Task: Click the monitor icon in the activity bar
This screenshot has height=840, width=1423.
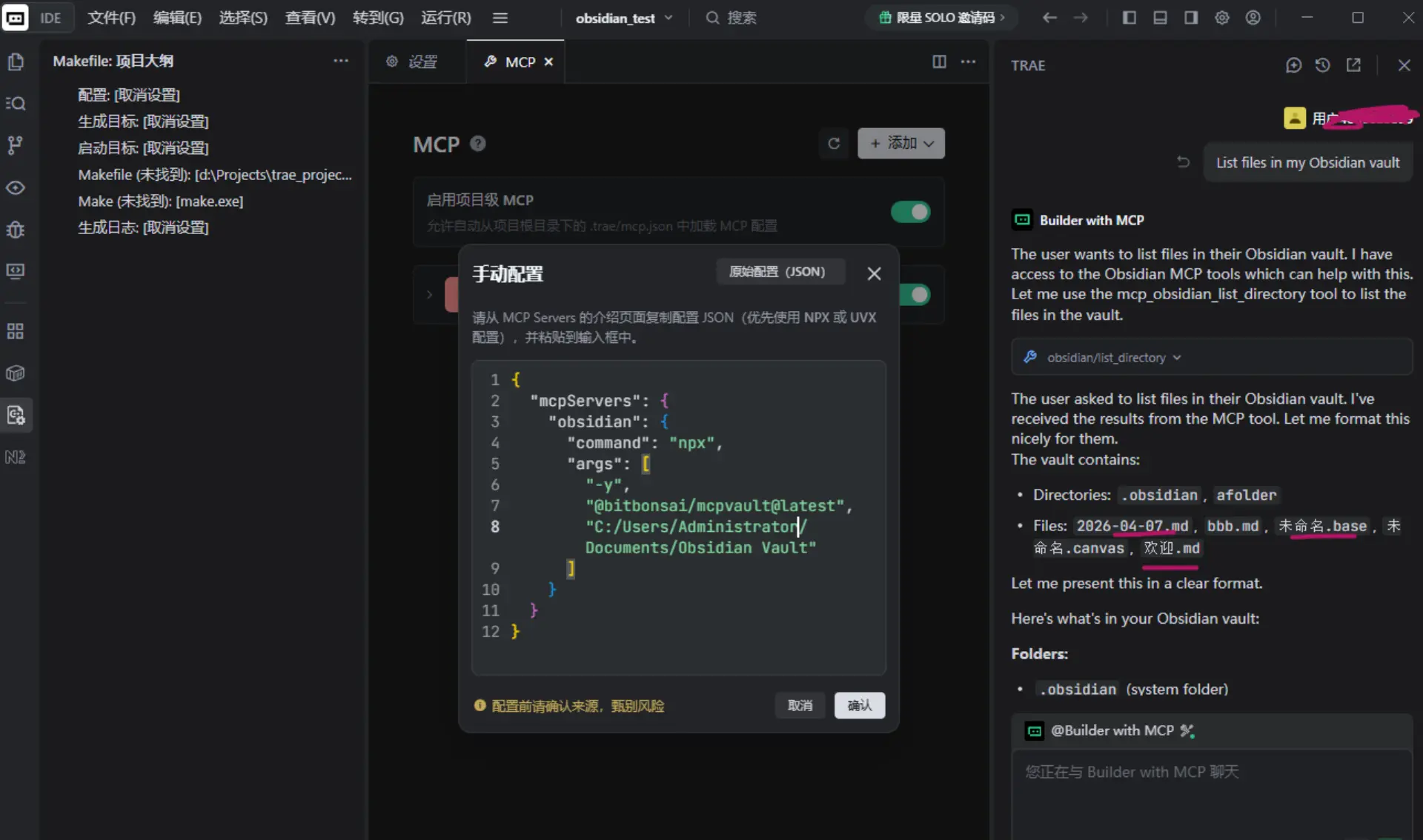Action: pos(16,271)
